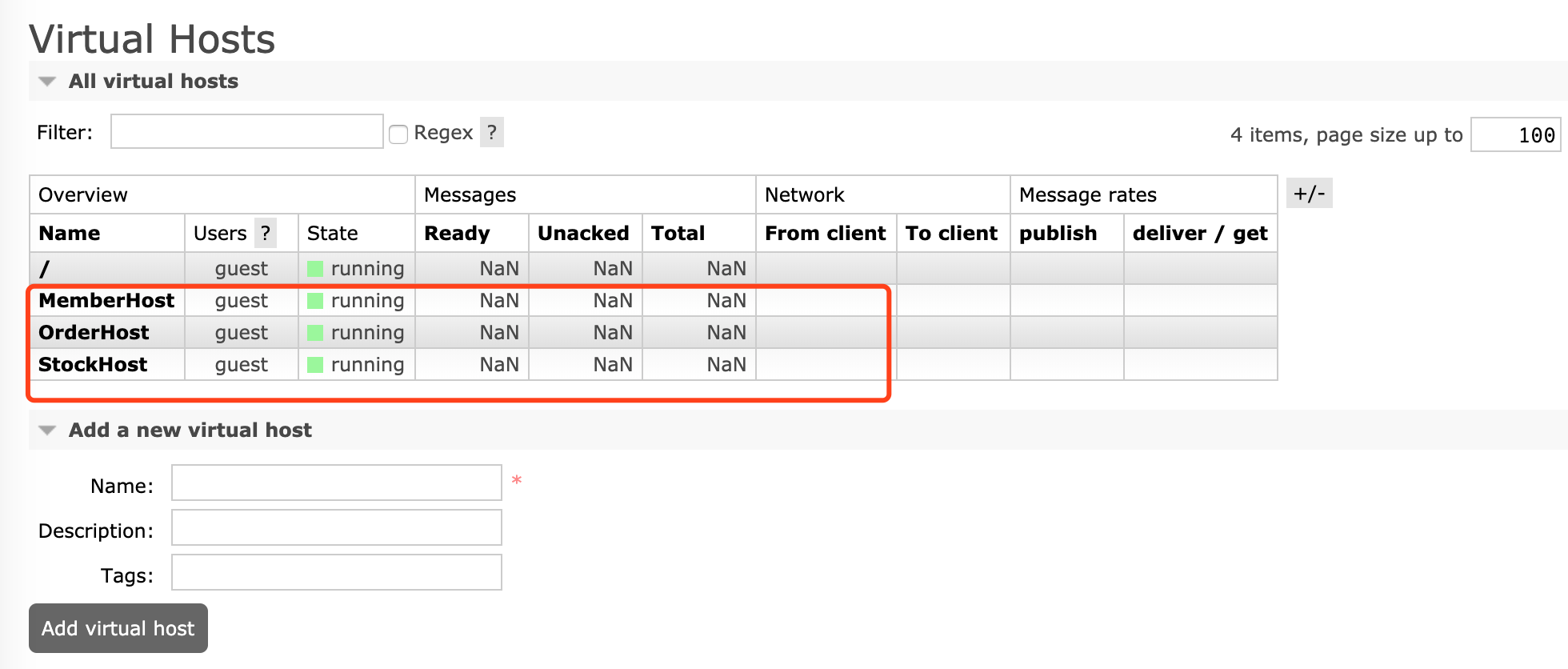Viewport: 1568px width, 669px height.
Task: Sort by the publish column header
Action: pyautogui.click(x=1058, y=233)
